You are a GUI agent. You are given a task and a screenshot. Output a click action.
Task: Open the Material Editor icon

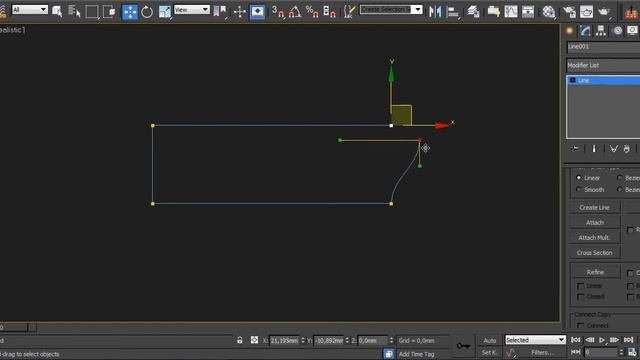coord(549,12)
